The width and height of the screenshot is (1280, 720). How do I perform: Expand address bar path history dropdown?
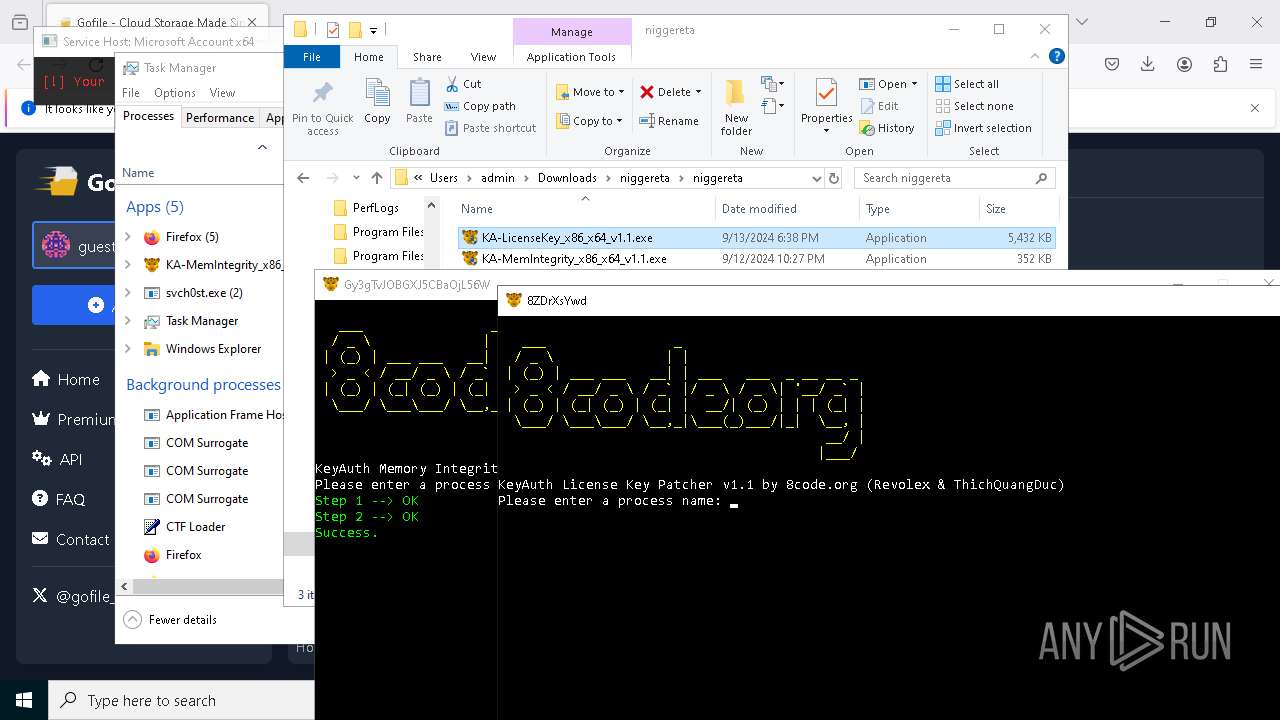[x=817, y=178]
